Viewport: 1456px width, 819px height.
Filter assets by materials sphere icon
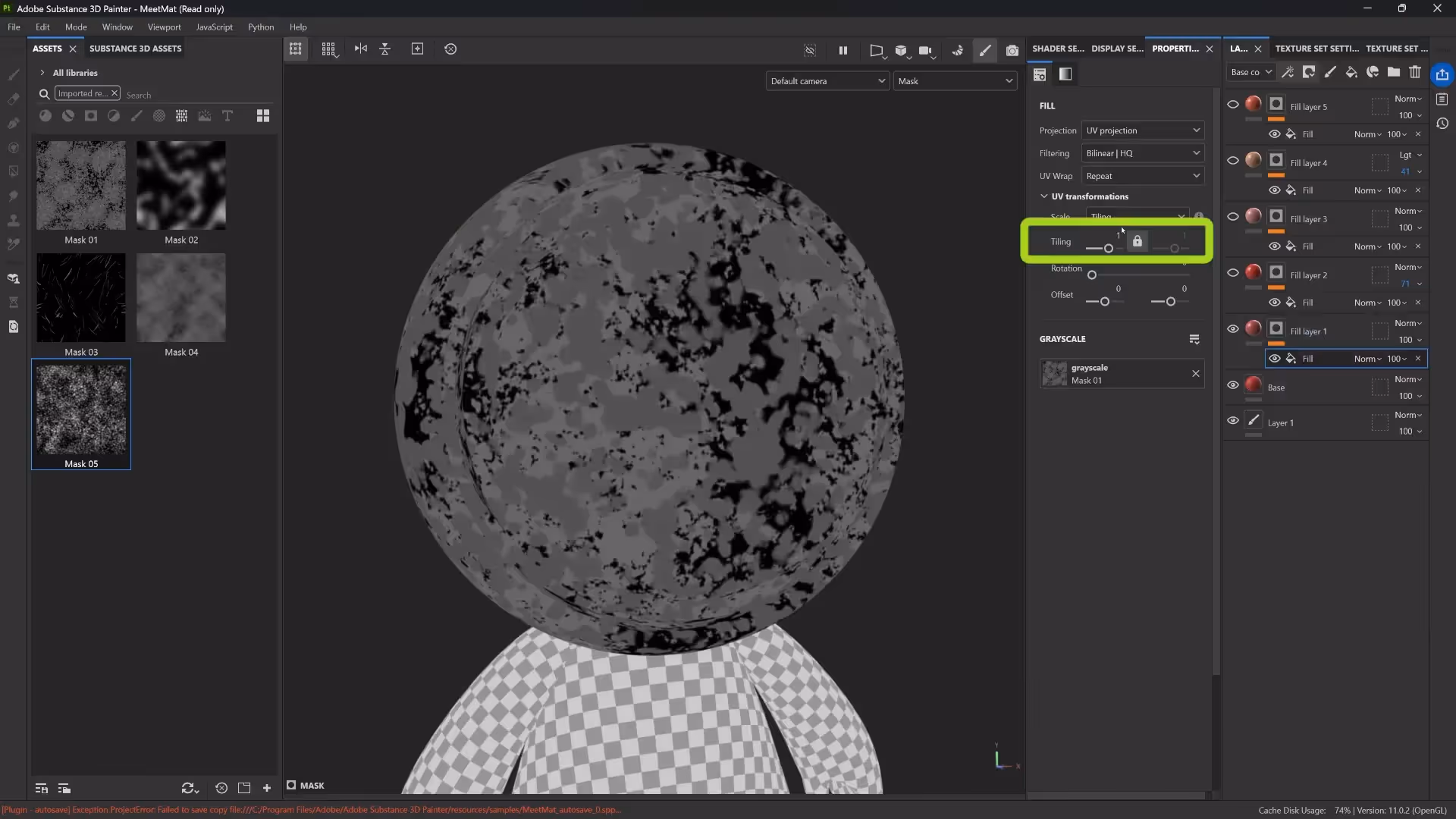pos(45,116)
